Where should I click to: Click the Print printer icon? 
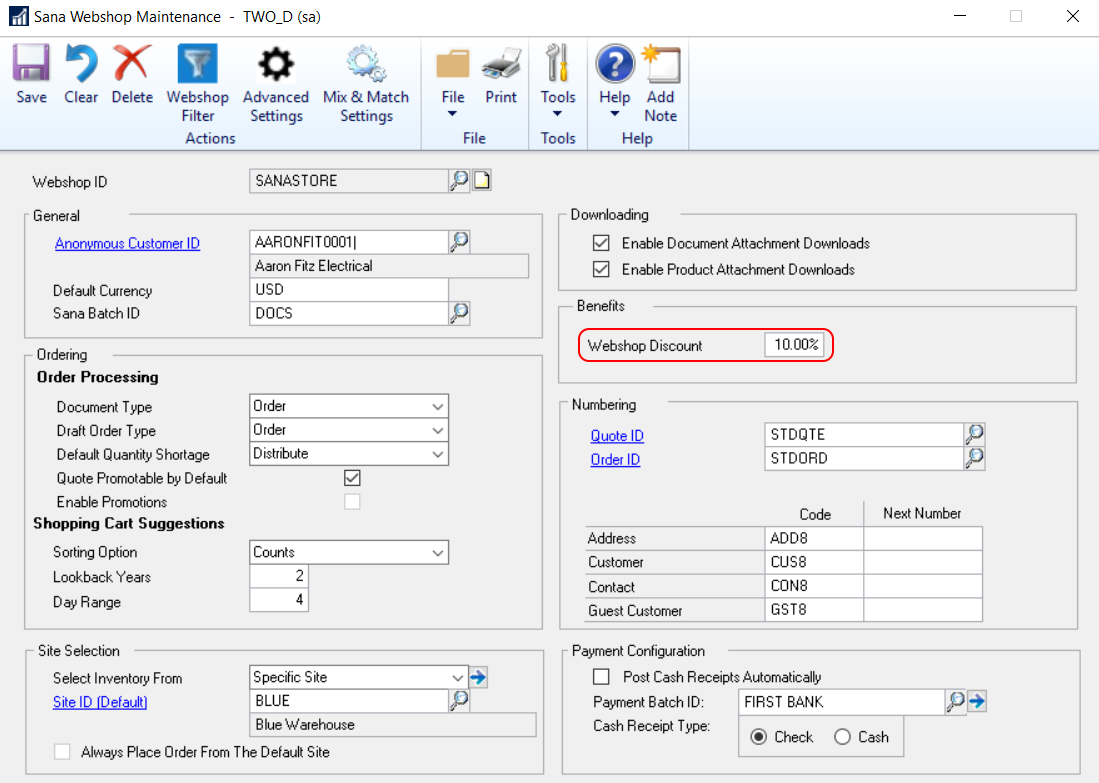(501, 64)
